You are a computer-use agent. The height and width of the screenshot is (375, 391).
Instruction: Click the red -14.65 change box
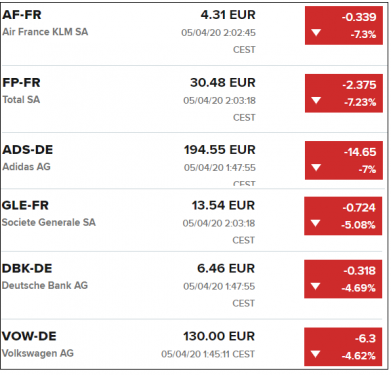(x=344, y=161)
